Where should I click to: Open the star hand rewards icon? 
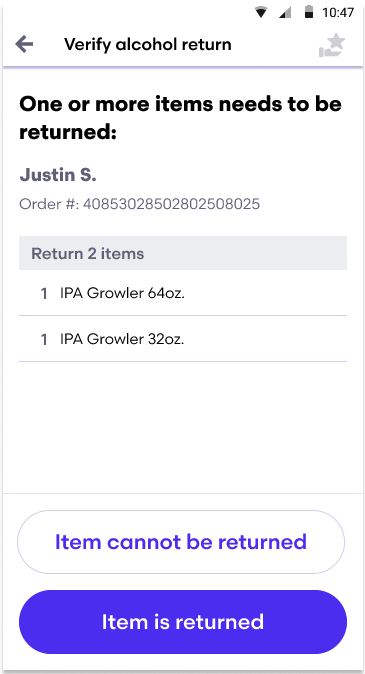point(332,46)
